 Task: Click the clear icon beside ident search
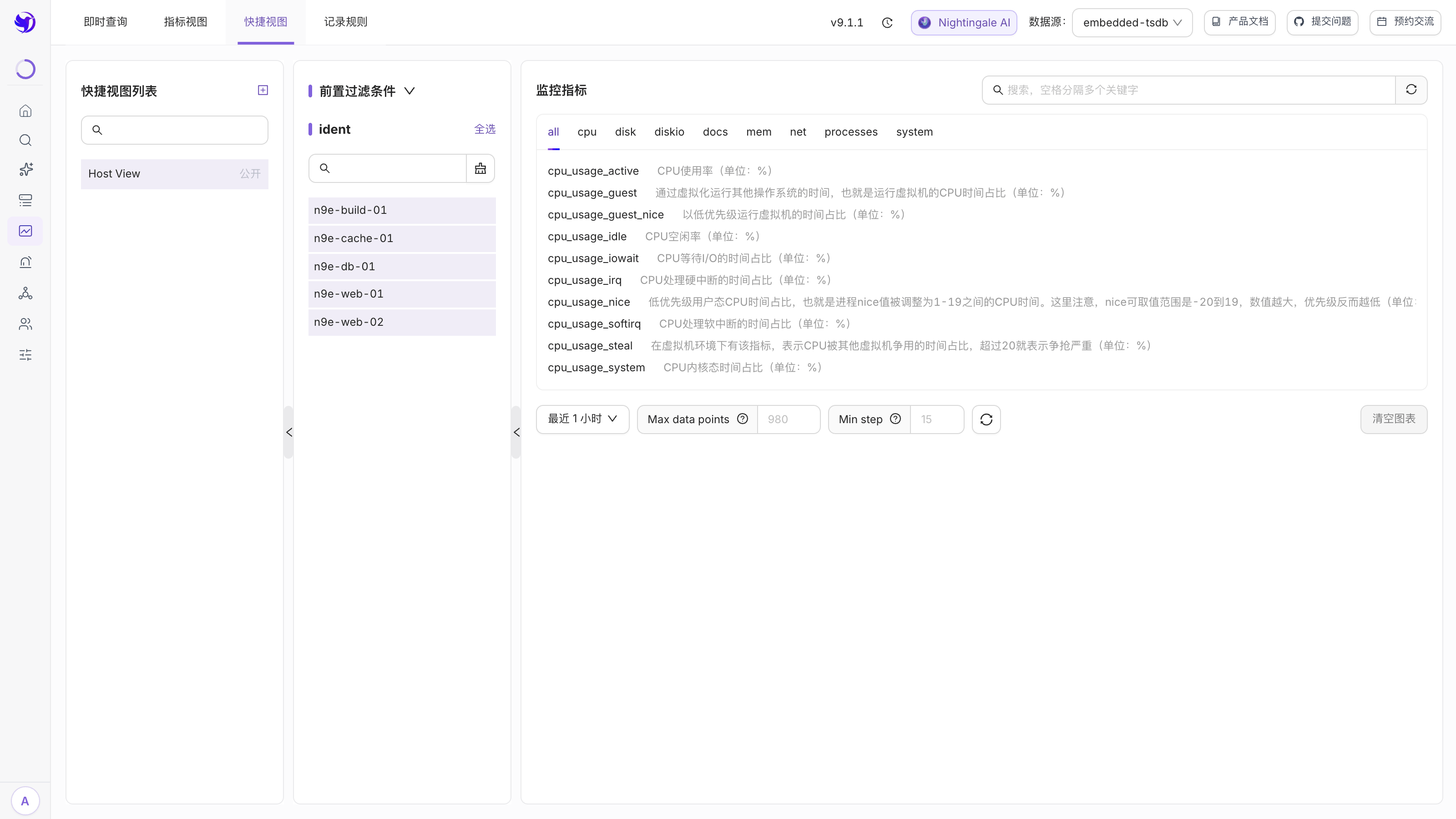tap(480, 168)
